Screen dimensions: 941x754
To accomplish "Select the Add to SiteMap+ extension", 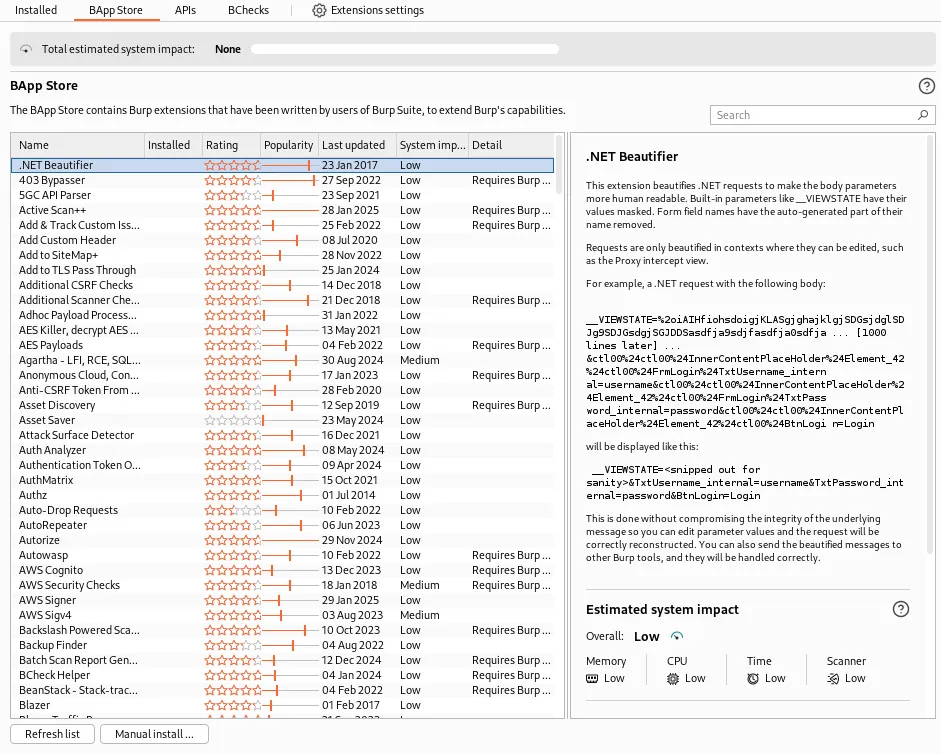I will tap(282, 255).
